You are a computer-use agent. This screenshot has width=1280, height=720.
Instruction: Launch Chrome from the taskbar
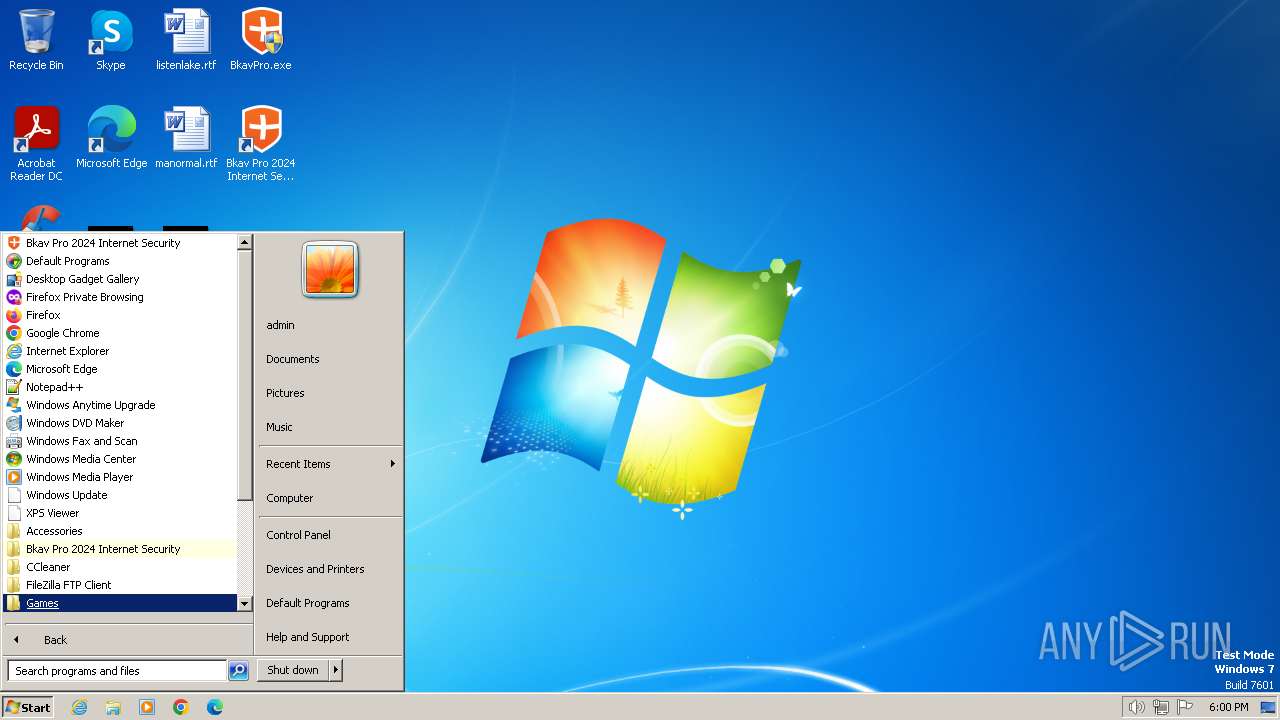coord(181,707)
